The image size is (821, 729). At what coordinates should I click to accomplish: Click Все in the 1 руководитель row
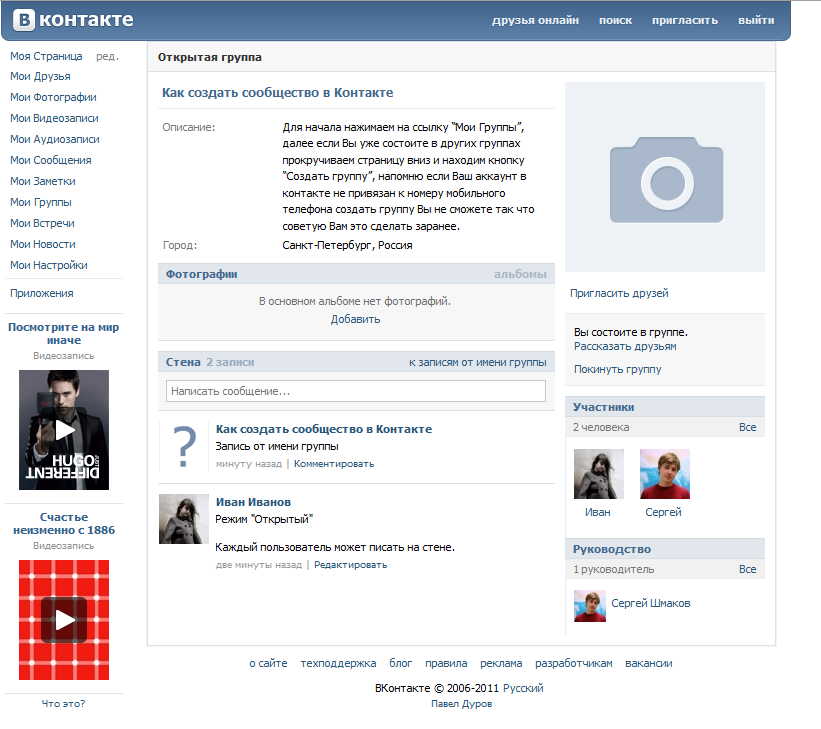747,569
